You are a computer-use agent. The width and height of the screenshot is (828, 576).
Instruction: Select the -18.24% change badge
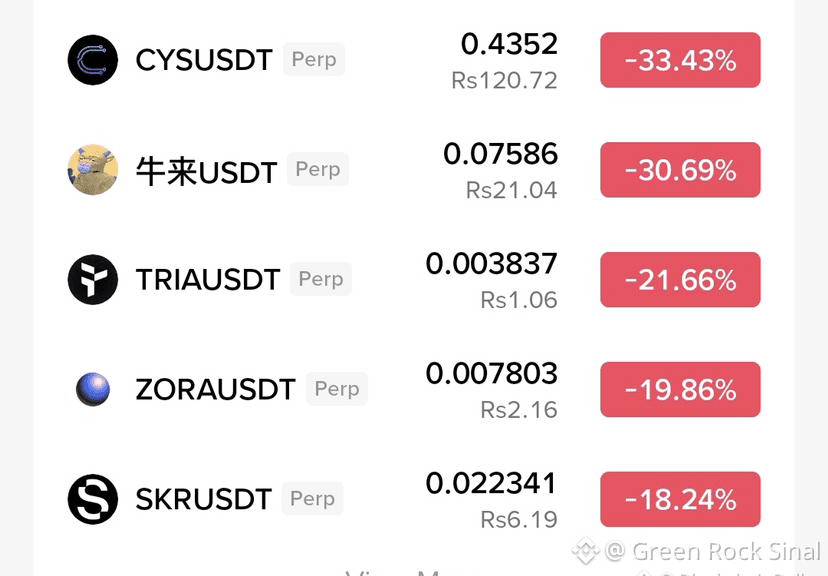(680, 499)
